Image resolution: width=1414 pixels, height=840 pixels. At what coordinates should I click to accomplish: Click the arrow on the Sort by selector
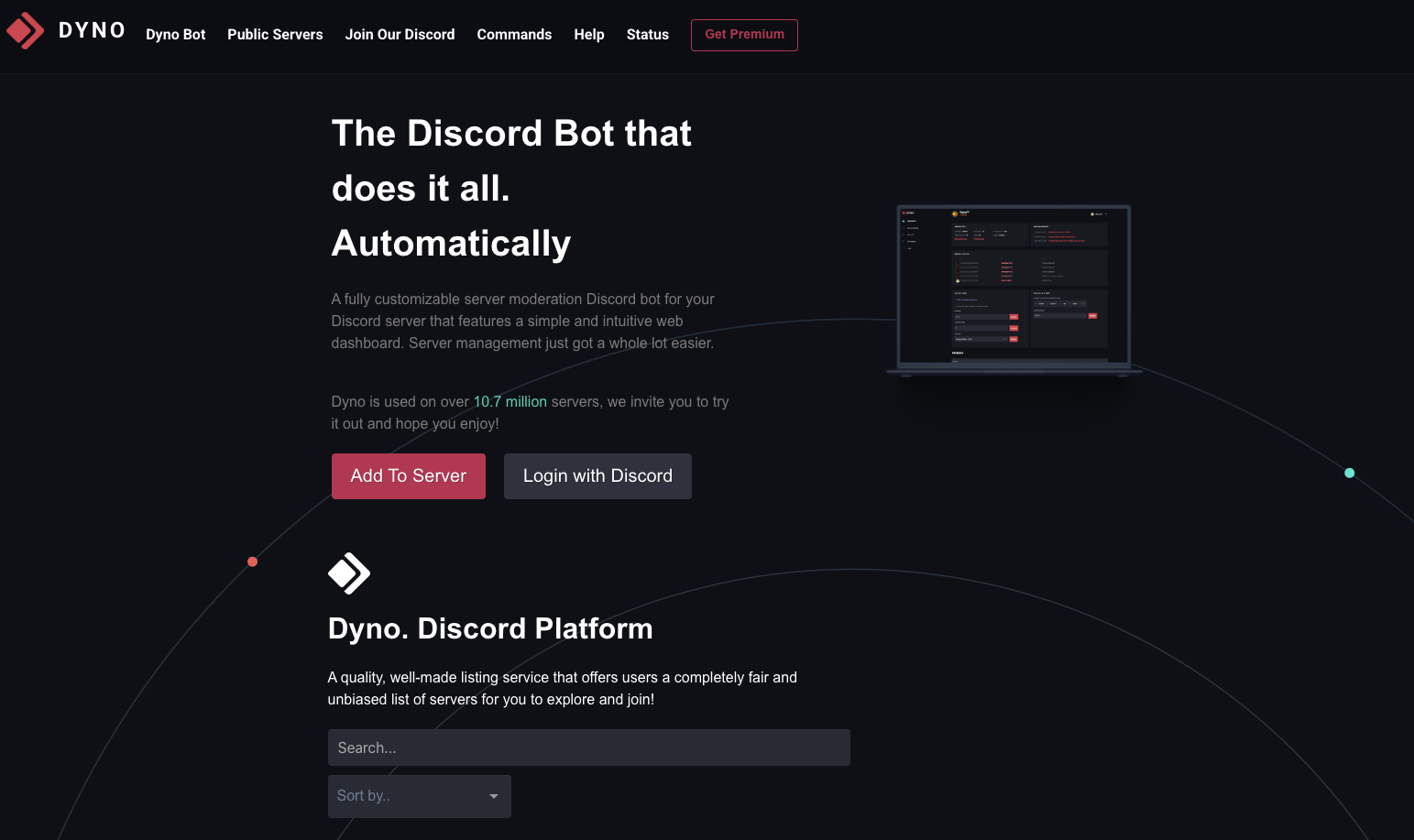[x=493, y=796]
